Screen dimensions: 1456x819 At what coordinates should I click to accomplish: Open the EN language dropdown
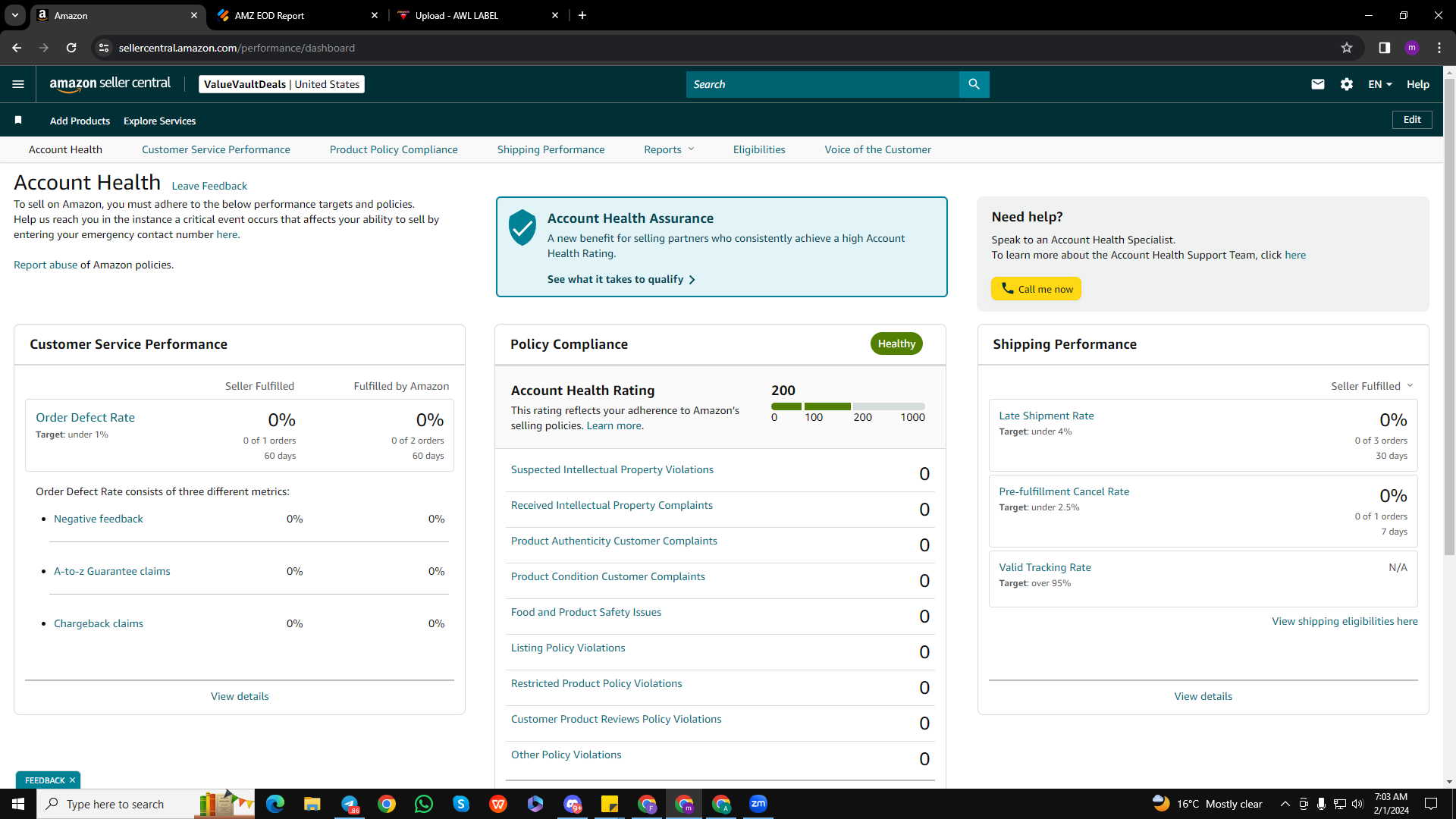tap(1380, 84)
